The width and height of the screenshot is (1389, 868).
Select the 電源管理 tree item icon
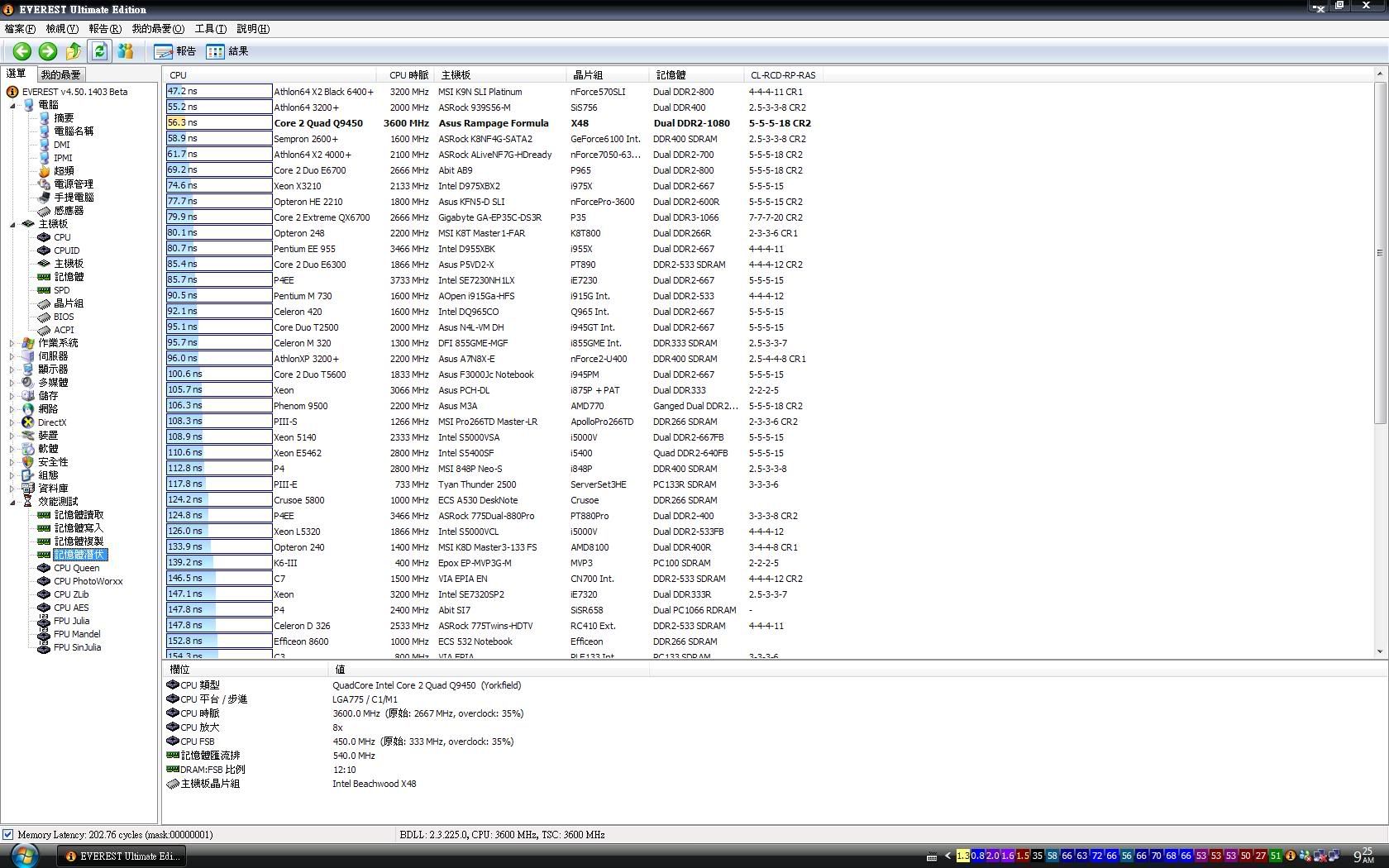44,184
